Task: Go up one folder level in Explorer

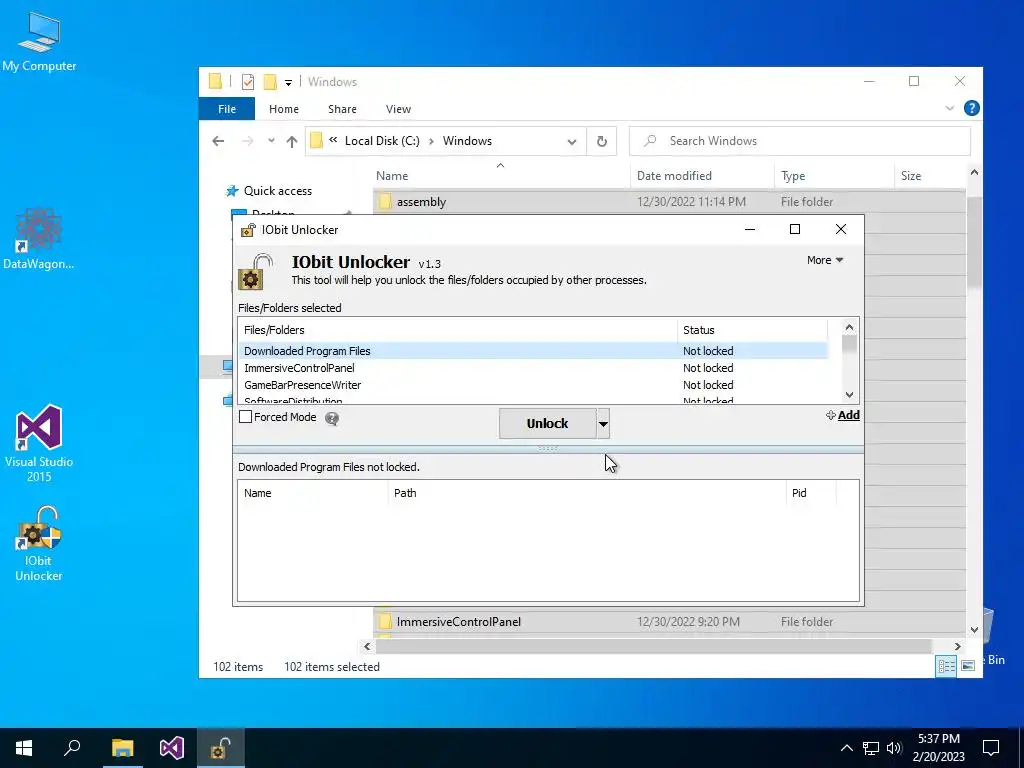Action: click(292, 141)
